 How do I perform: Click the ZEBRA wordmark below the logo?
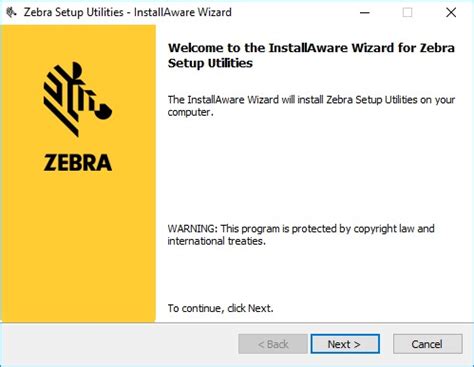coord(78,162)
